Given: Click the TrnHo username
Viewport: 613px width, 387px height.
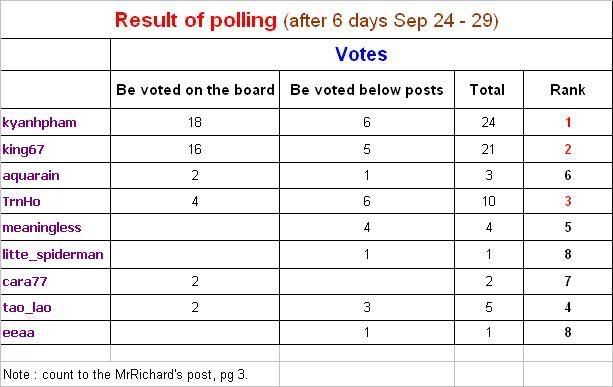Looking at the screenshot, I should point(22,202).
